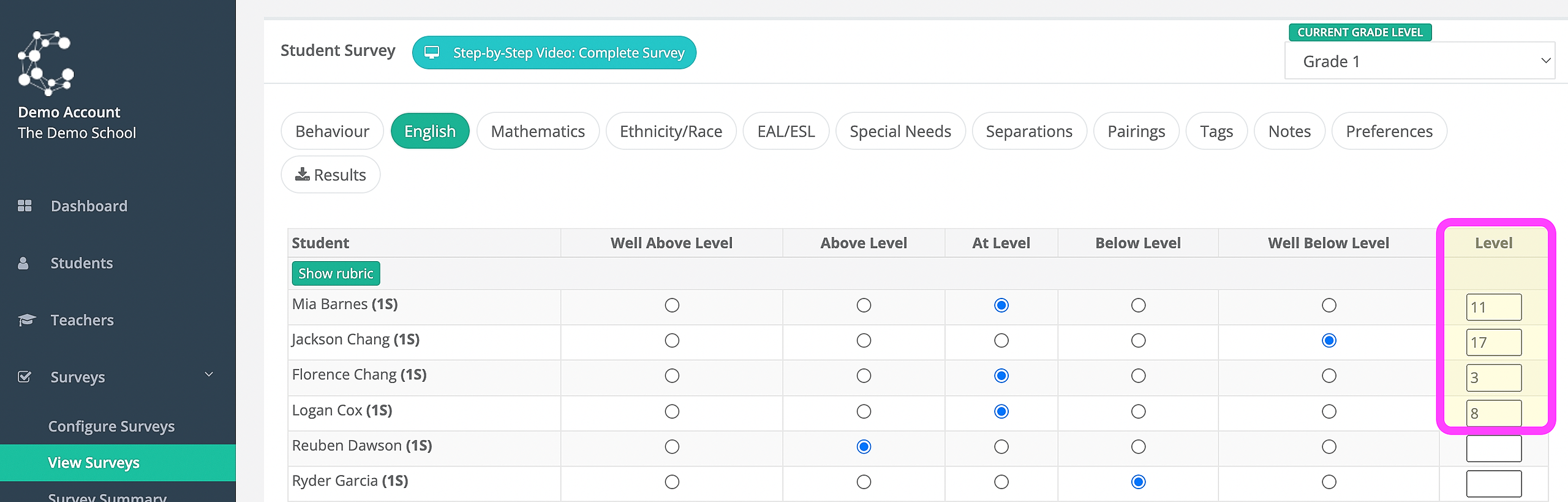Open Survey Summary in sidebar
Viewport: 1568px width, 502px height.
(x=107, y=496)
